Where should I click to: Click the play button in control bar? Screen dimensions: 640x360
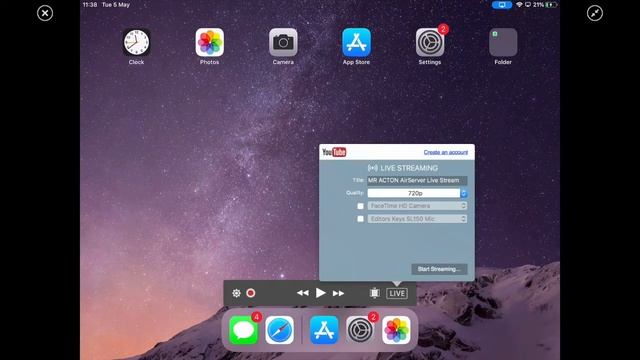click(x=321, y=293)
